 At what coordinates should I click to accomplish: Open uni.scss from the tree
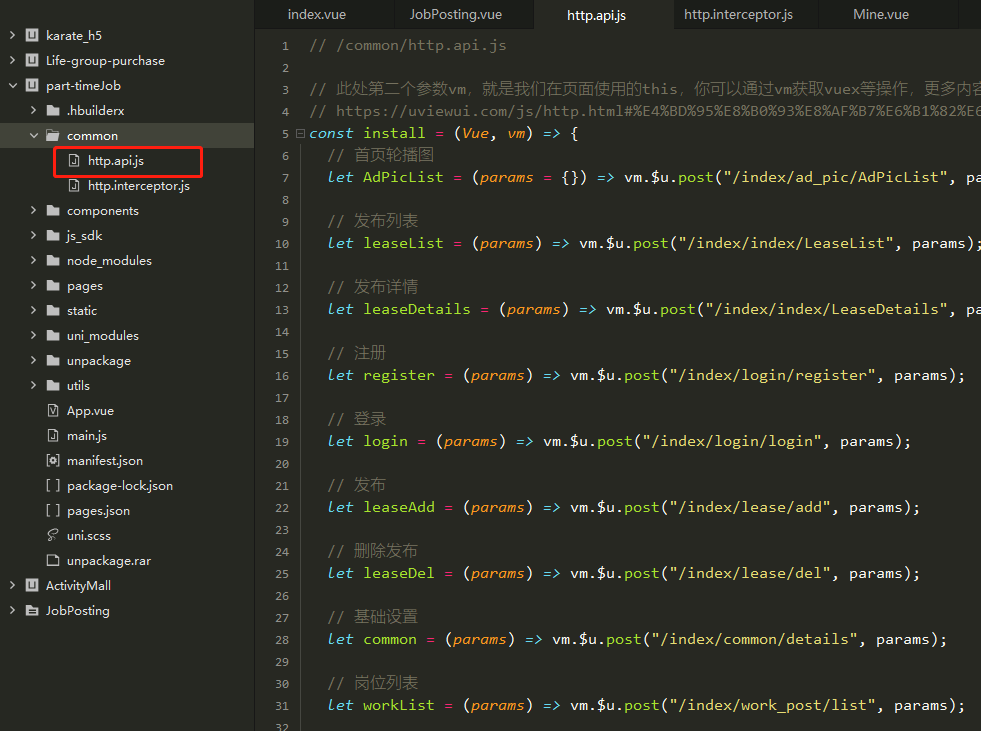point(89,536)
